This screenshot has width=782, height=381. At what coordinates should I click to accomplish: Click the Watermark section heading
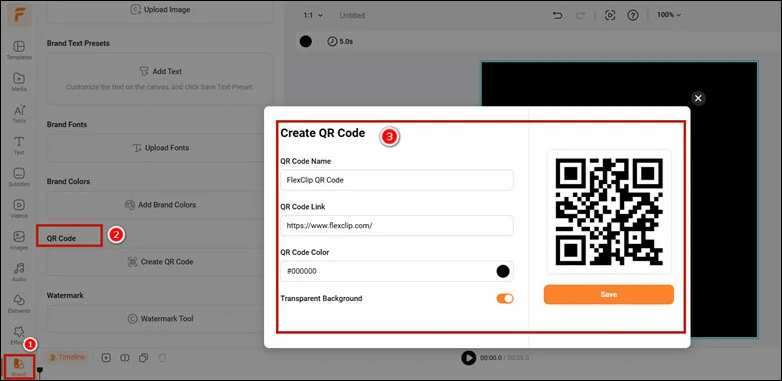click(x=65, y=295)
